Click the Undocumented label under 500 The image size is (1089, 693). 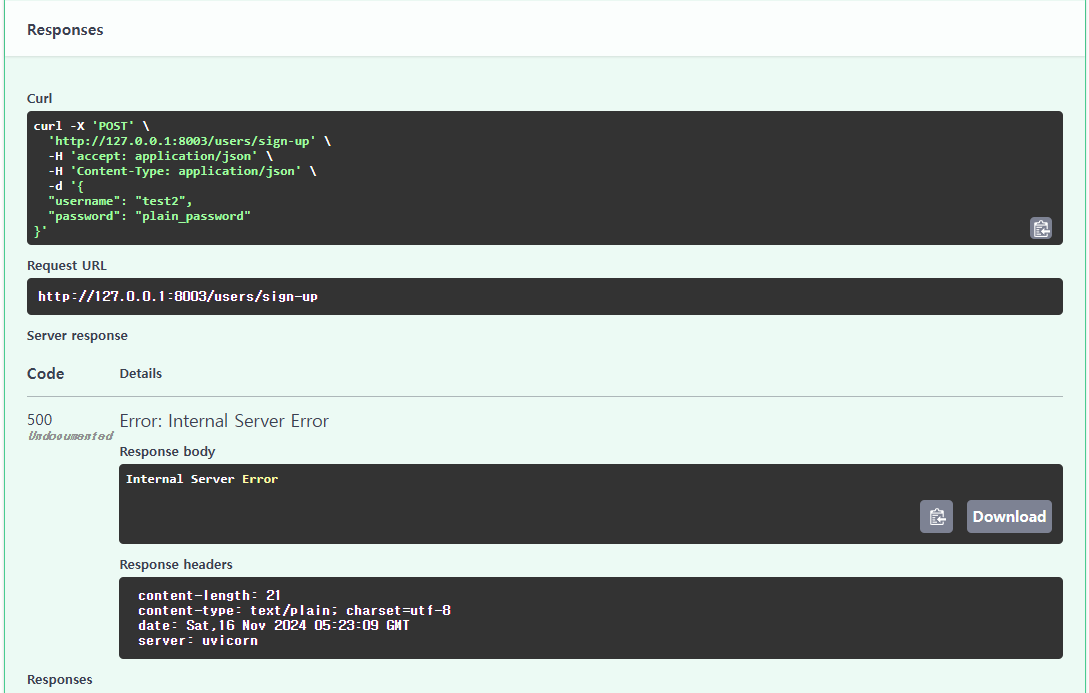pos(70,436)
